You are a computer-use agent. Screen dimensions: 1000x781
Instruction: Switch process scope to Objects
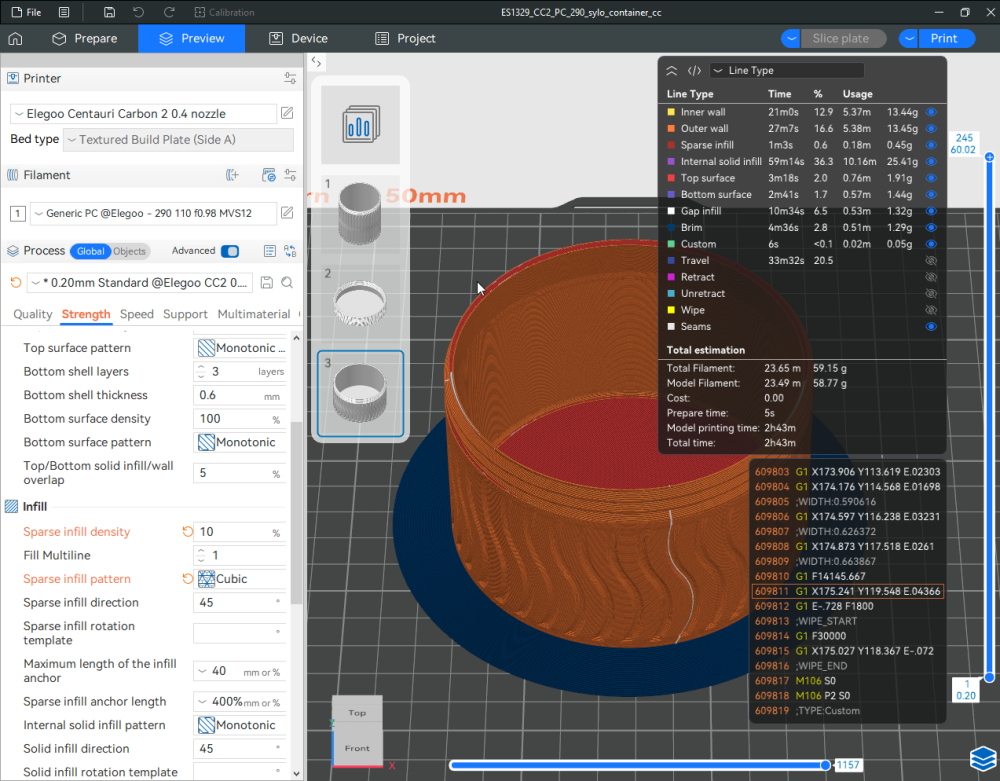coord(129,251)
